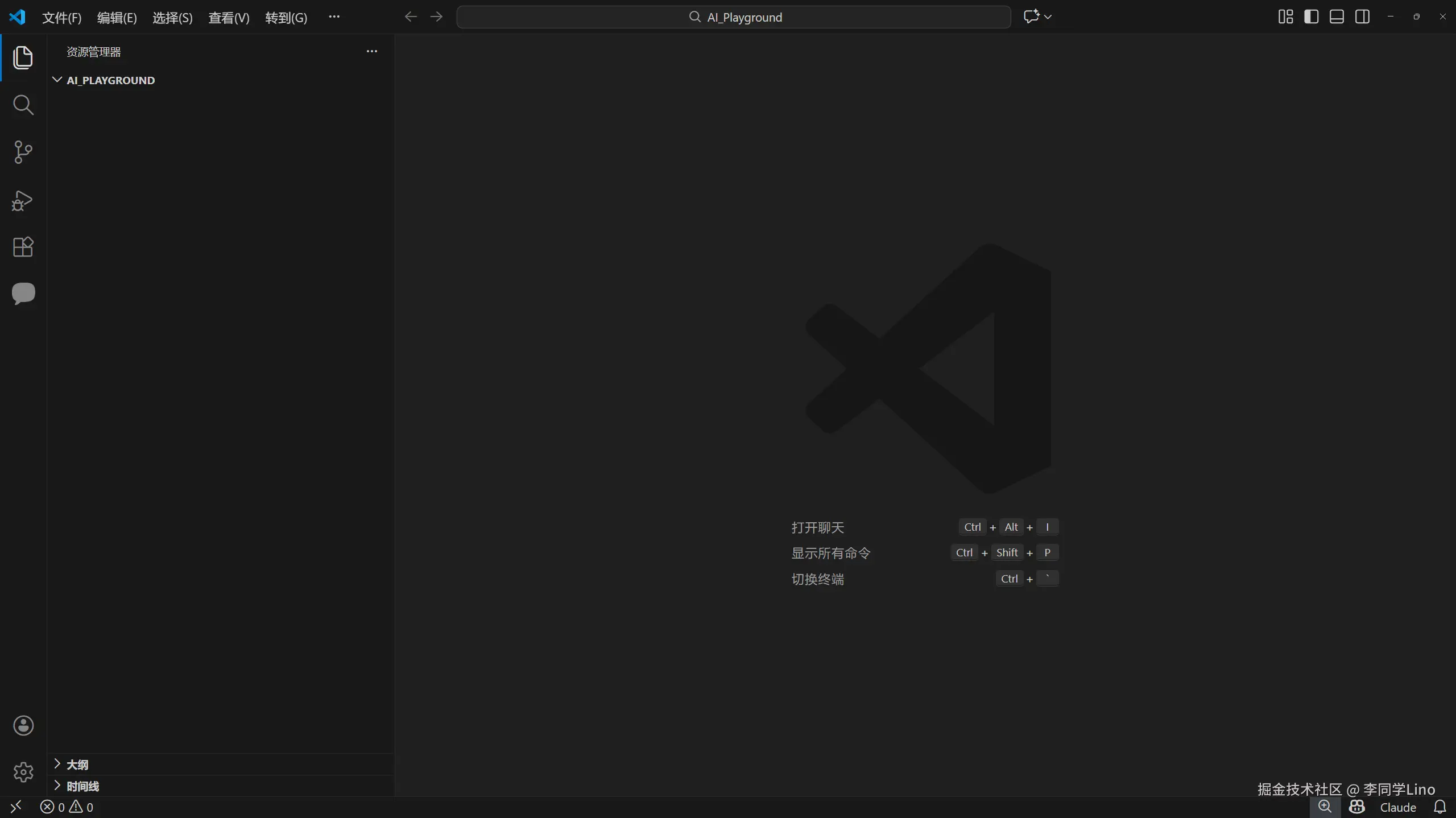
Task: Collapse the AI_PLAYGROUND folder section
Action: (110, 80)
